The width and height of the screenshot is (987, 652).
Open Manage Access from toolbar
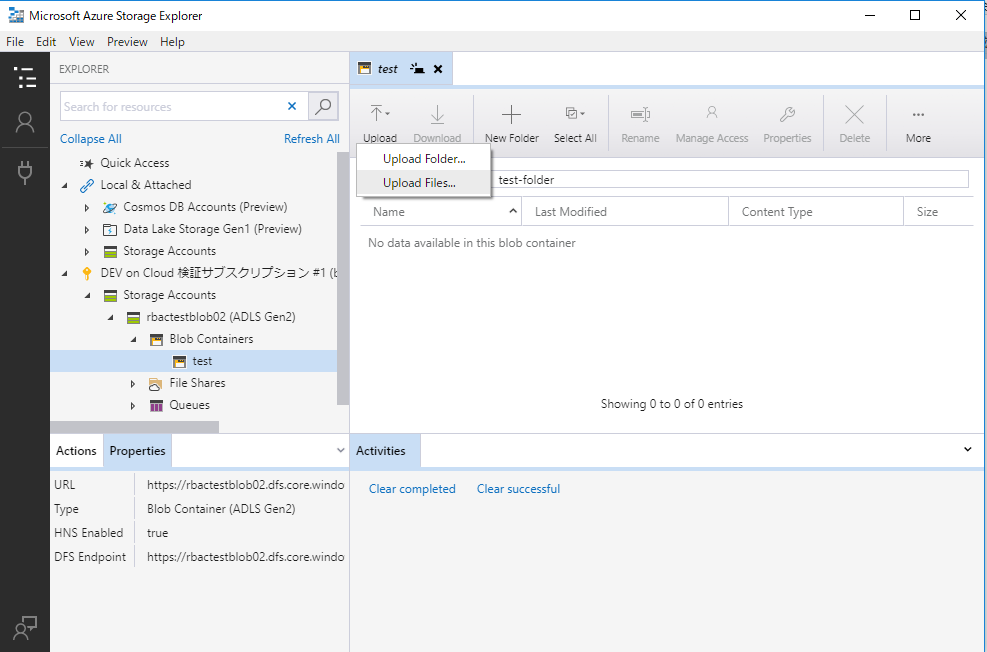tap(712, 124)
